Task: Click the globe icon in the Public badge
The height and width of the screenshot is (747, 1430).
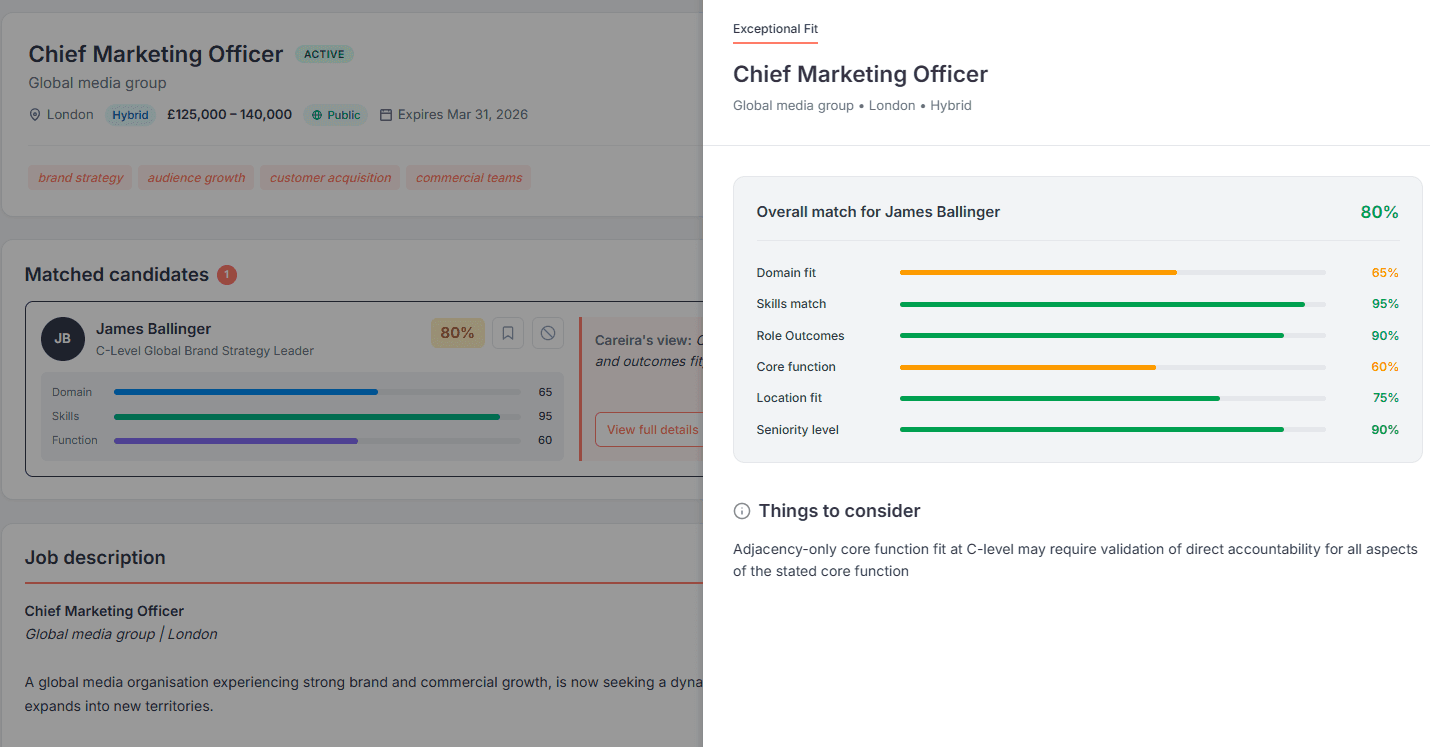Action: 317,115
